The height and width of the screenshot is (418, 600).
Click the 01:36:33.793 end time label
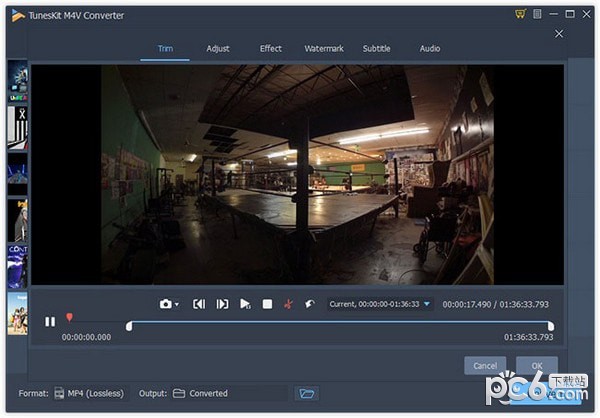(528, 337)
